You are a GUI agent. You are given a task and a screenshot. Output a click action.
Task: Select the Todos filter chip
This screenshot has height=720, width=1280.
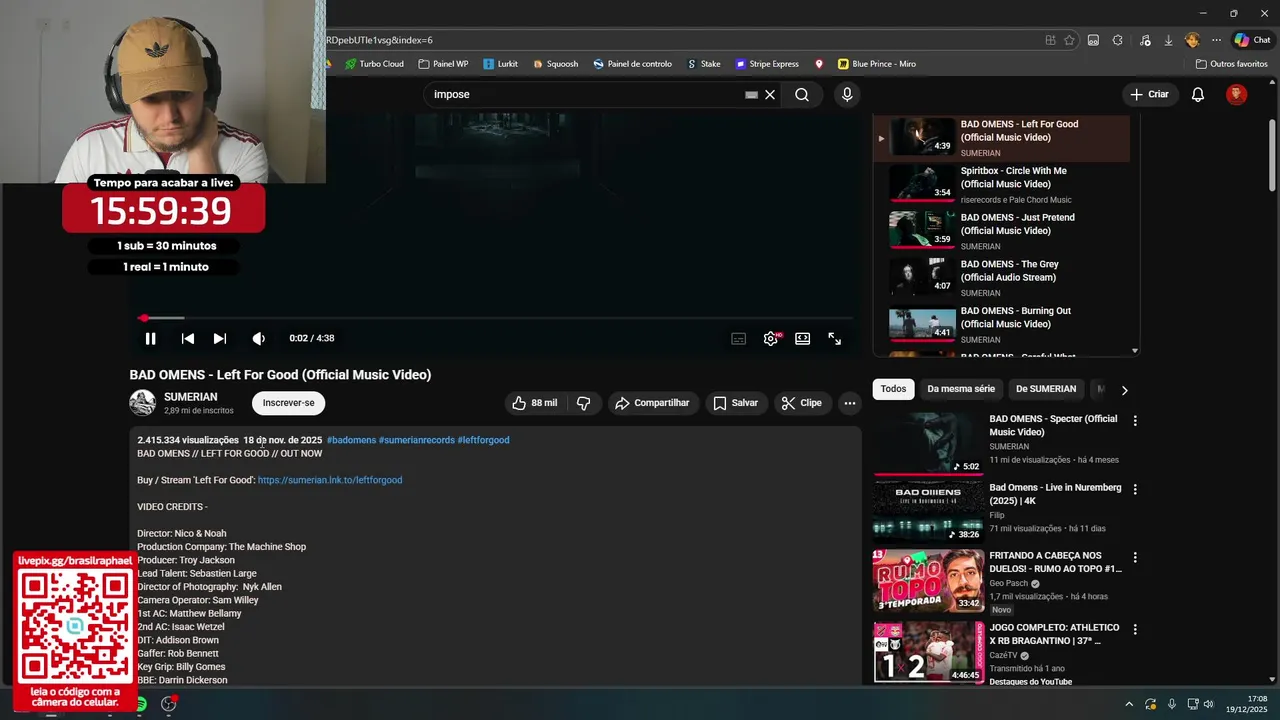click(x=893, y=389)
